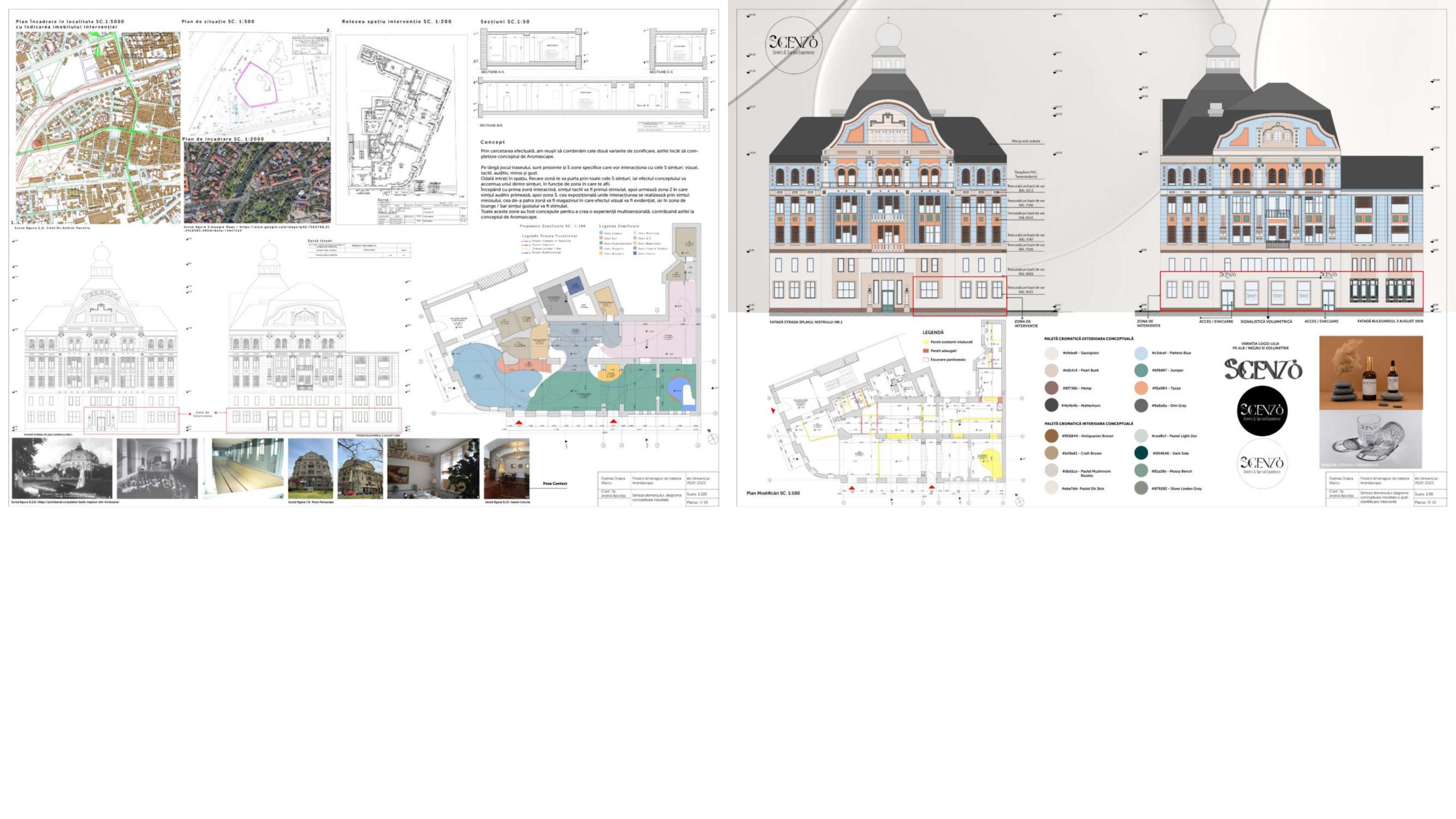
Task: Click the 'Secțiuni SC.1:50' title
Action: pyautogui.click(x=505, y=22)
